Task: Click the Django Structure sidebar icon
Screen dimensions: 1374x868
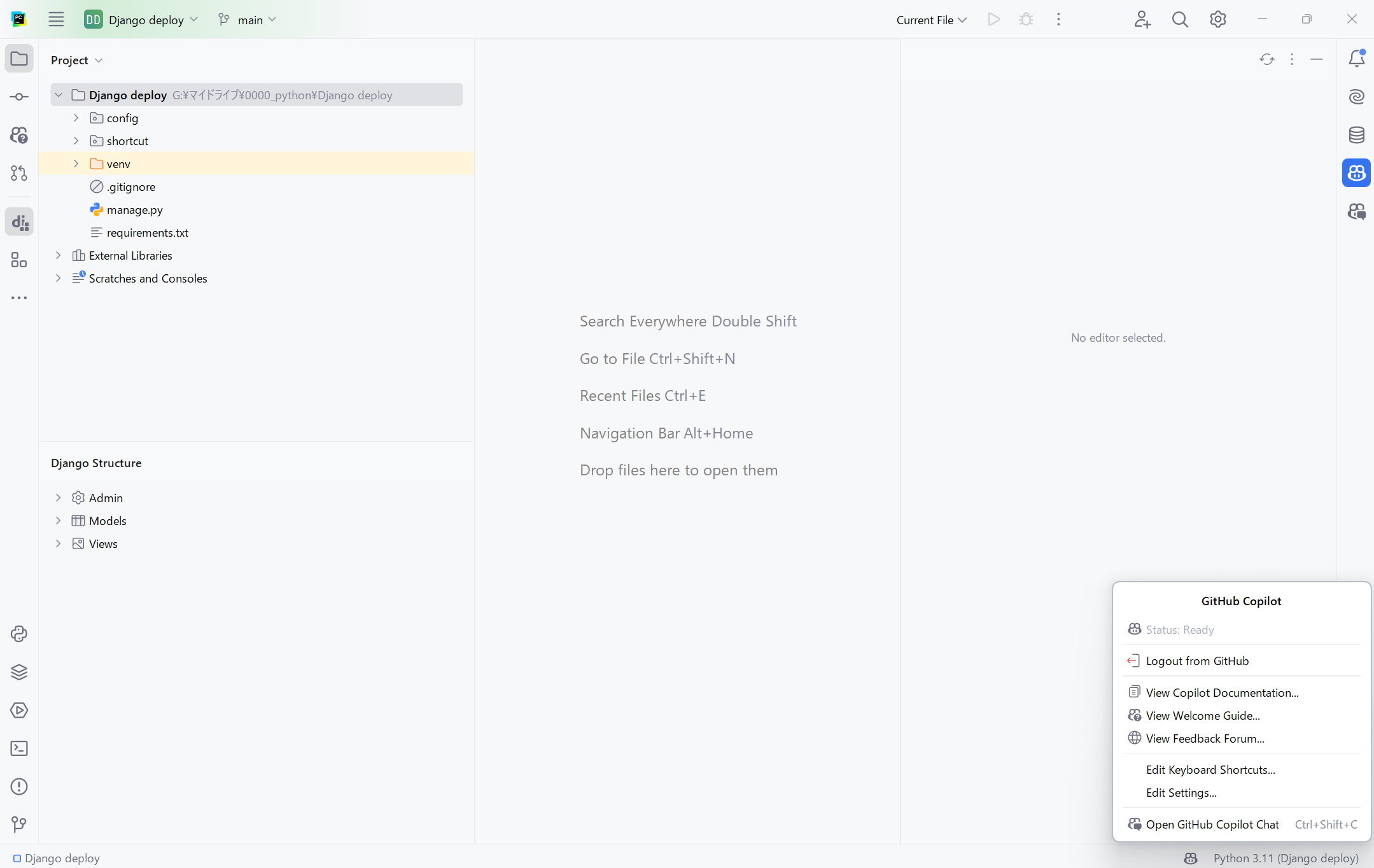Action: (x=19, y=222)
